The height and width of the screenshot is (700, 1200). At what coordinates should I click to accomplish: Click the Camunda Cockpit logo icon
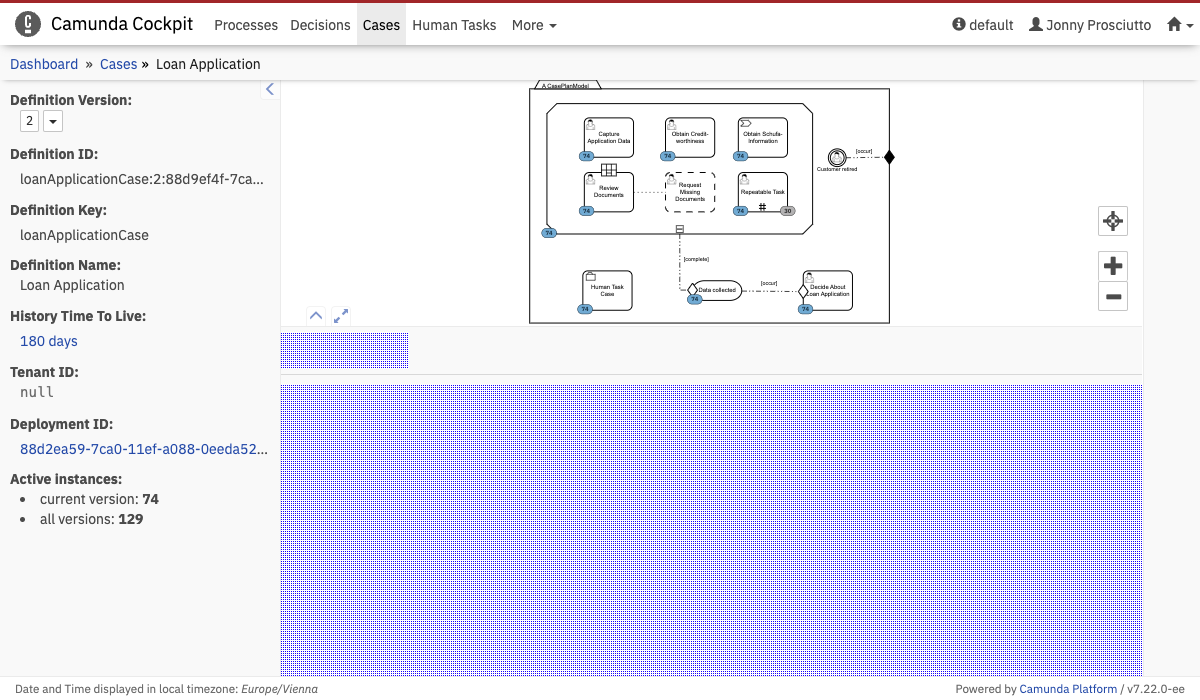(29, 24)
